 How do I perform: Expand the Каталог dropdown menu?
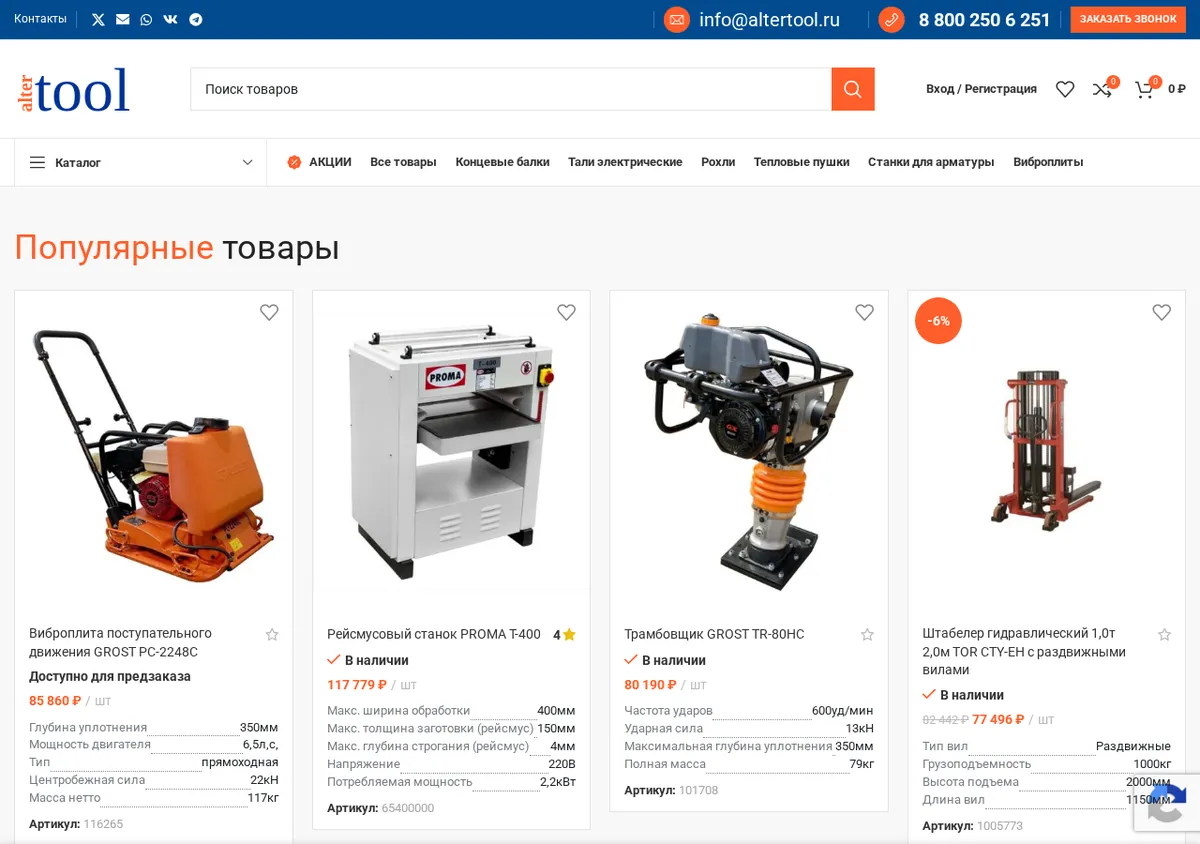click(x=141, y=162)
